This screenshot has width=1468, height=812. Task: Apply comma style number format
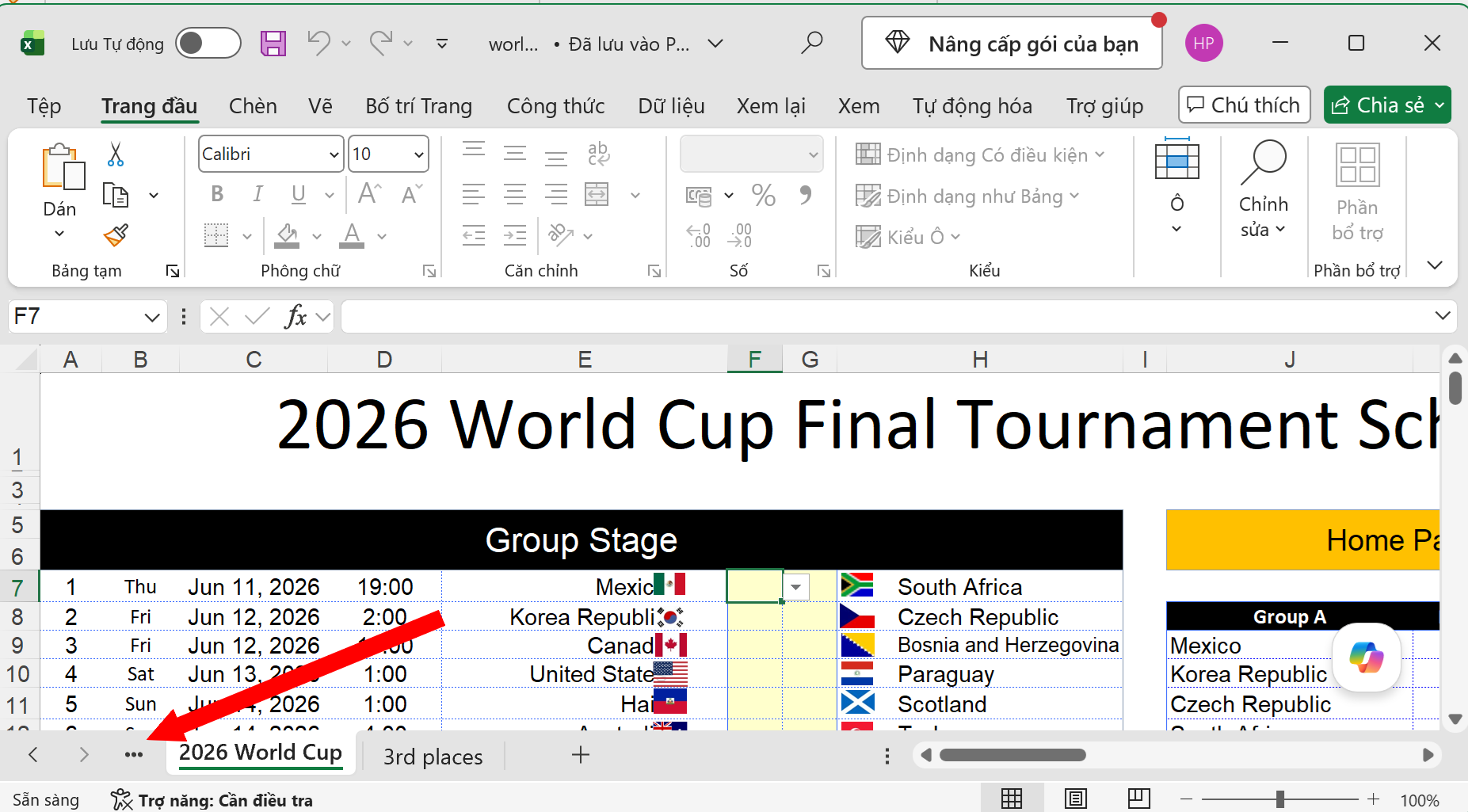(806, 195)
